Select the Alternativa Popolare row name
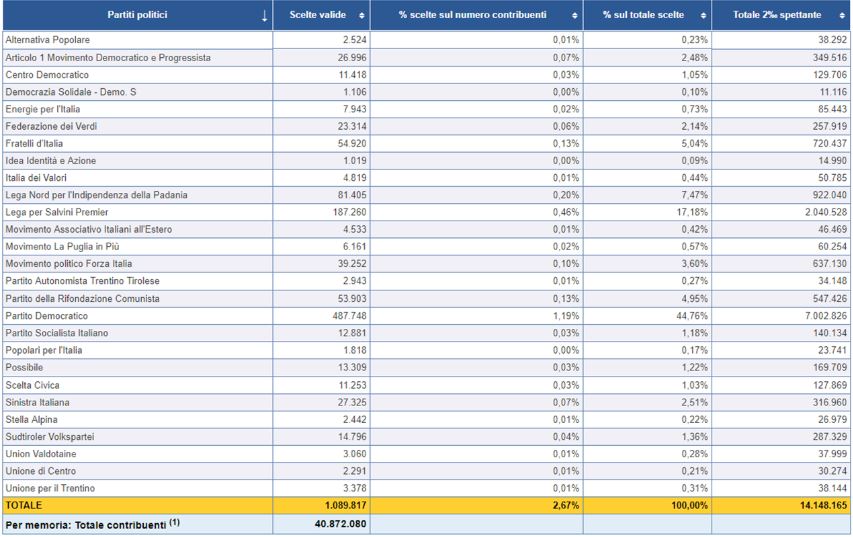The width and height of the screenshot is (853, 537). [x=47, y=40]
